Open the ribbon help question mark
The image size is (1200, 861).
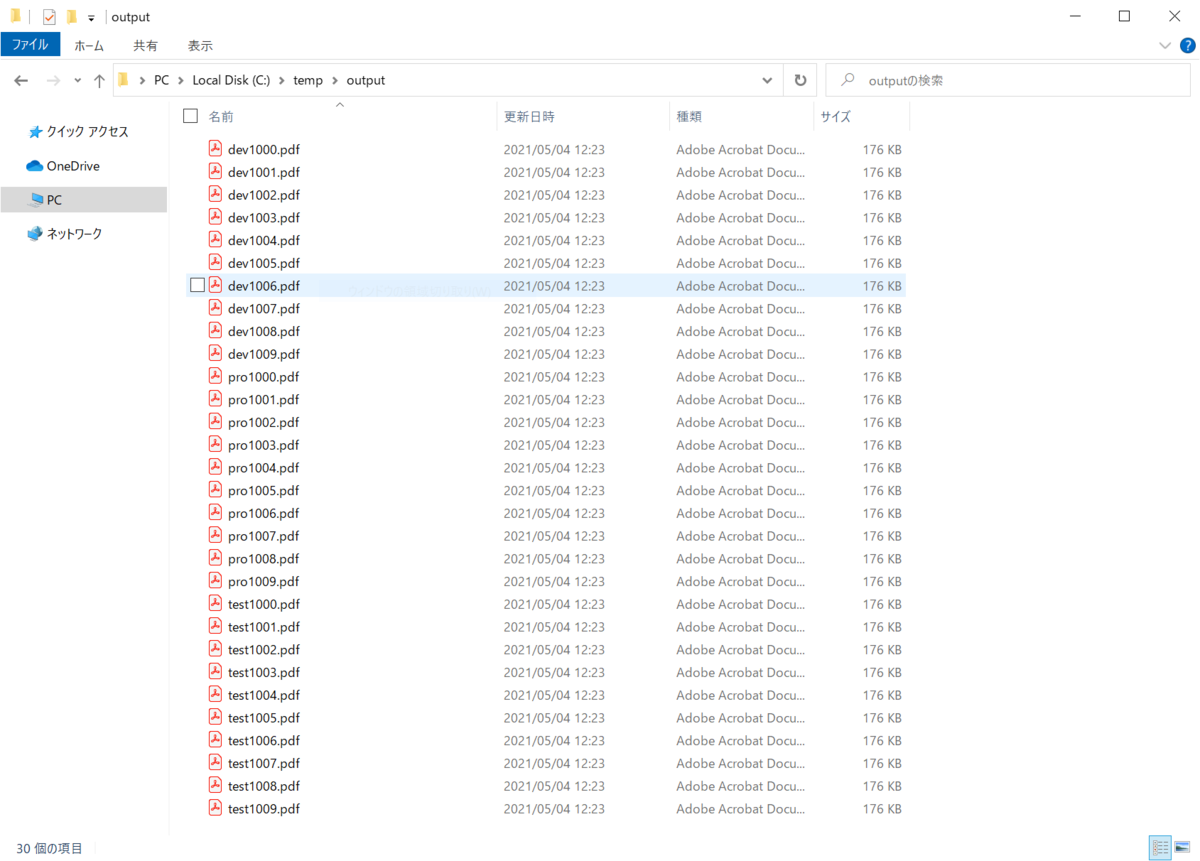click(x=1188, y=45)
